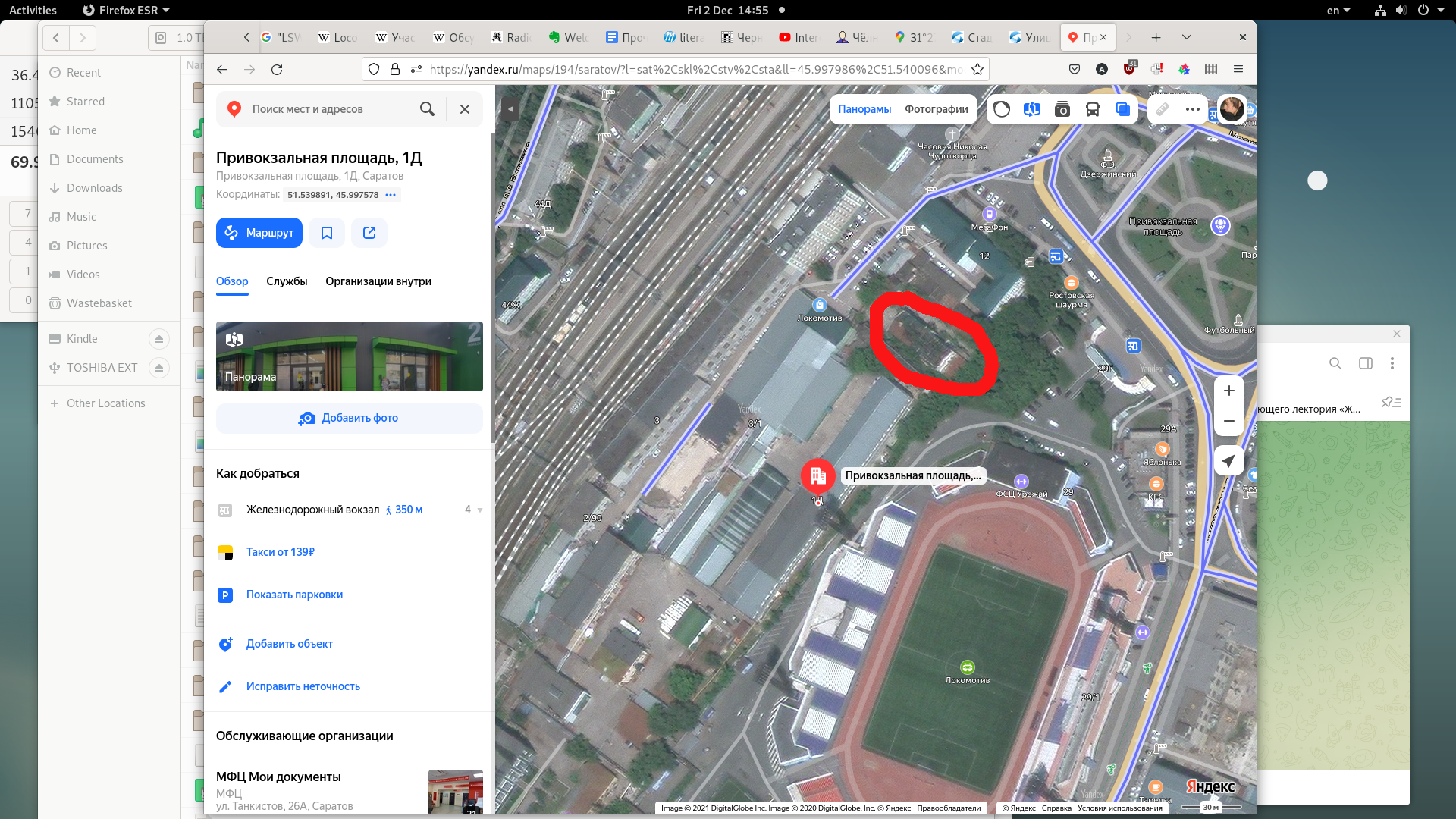Screen dimensions: 1456x819
Task: Toggle the street panoramas icon in map toolbar
Action: click(1032, 109)
